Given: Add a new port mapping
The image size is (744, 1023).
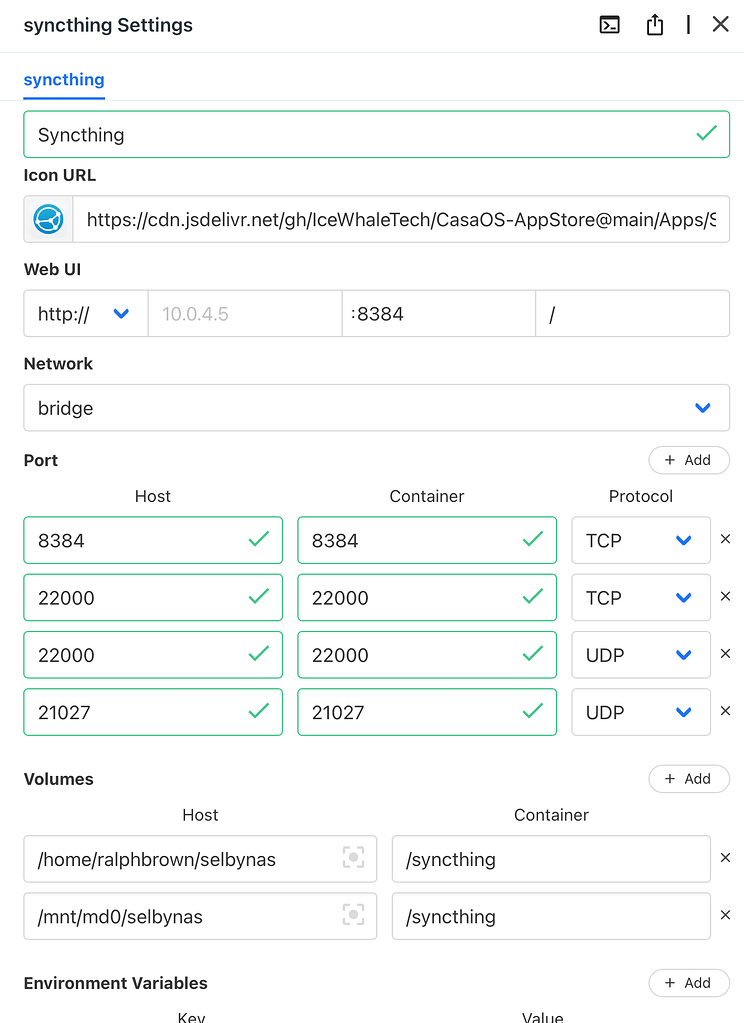Looking at the screenshot, I should (688, 460).
